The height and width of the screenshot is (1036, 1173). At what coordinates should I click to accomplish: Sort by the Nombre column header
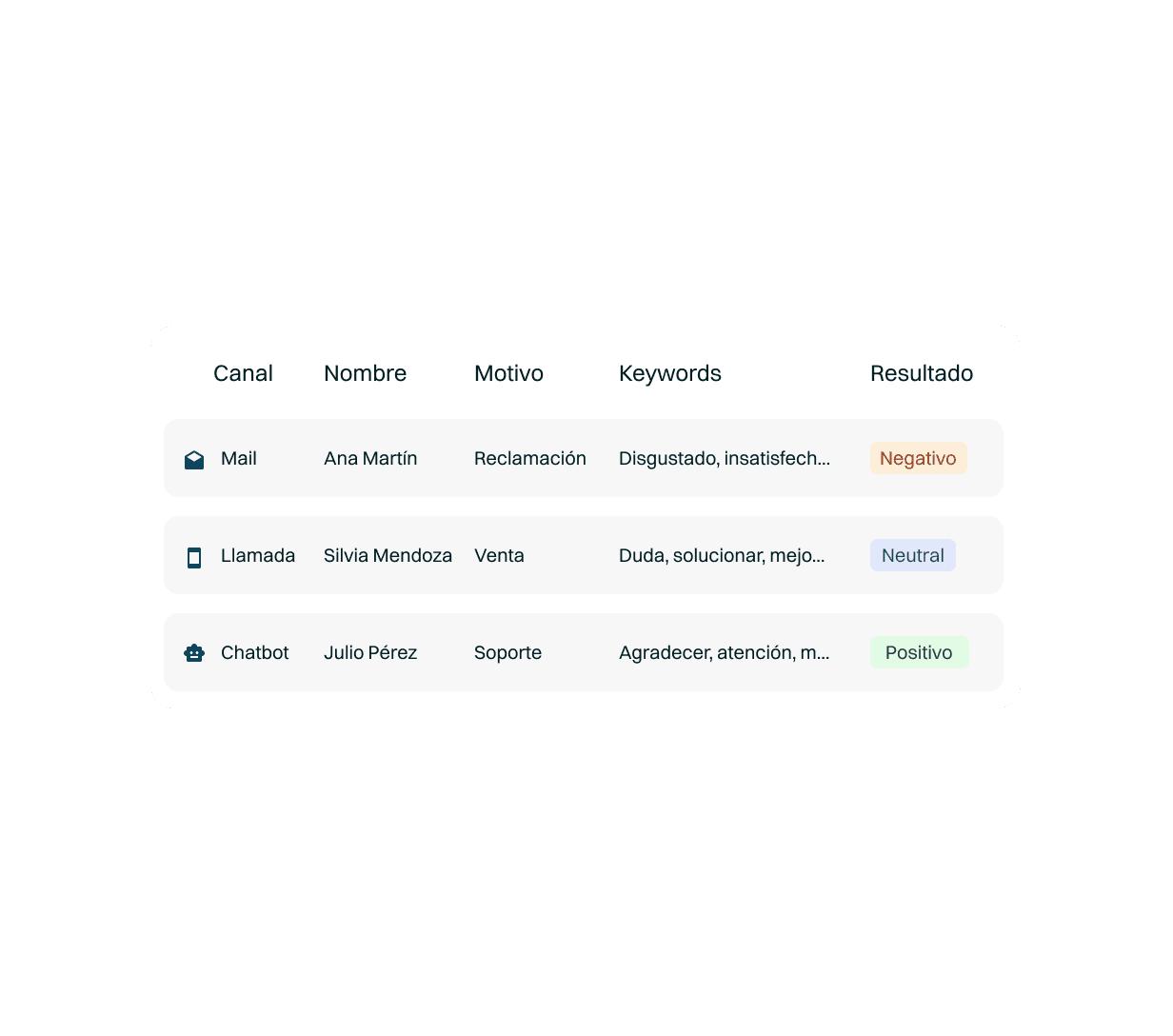pos(366,373)
